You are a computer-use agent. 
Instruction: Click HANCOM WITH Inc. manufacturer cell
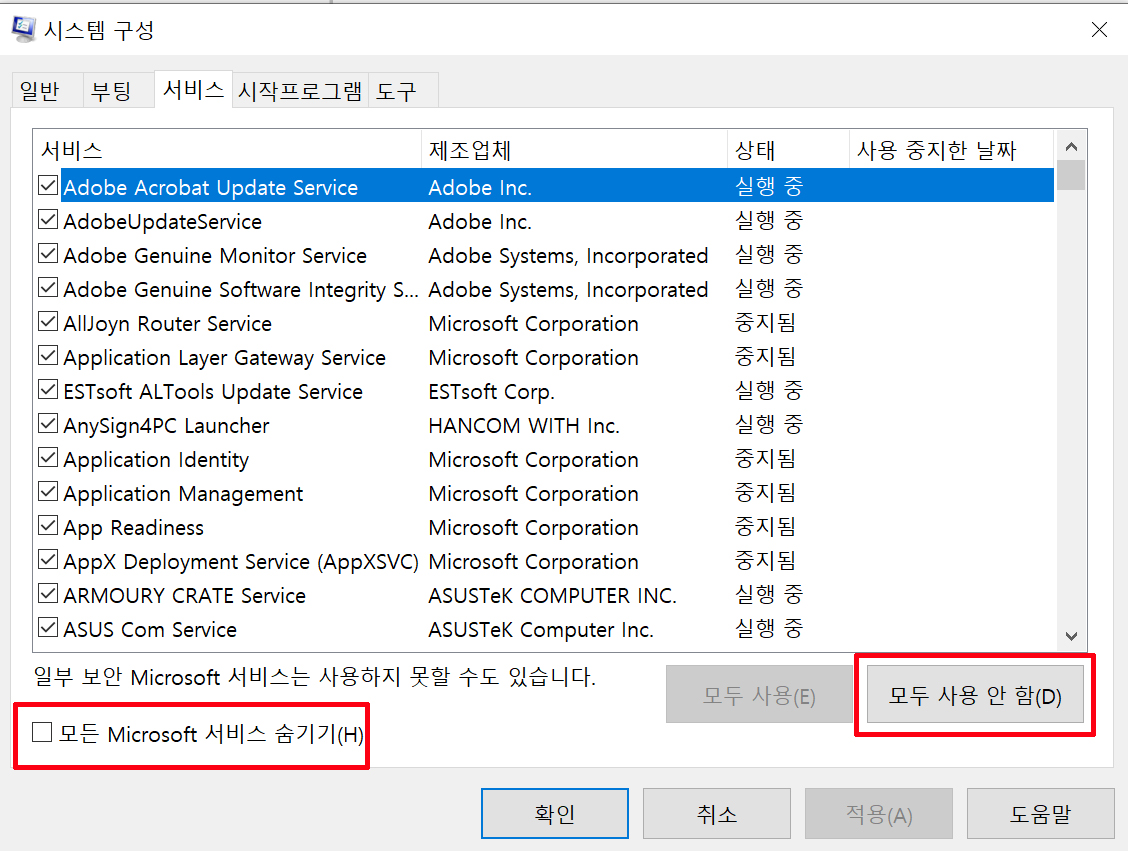pyautogui.click(x=524, y=426)
